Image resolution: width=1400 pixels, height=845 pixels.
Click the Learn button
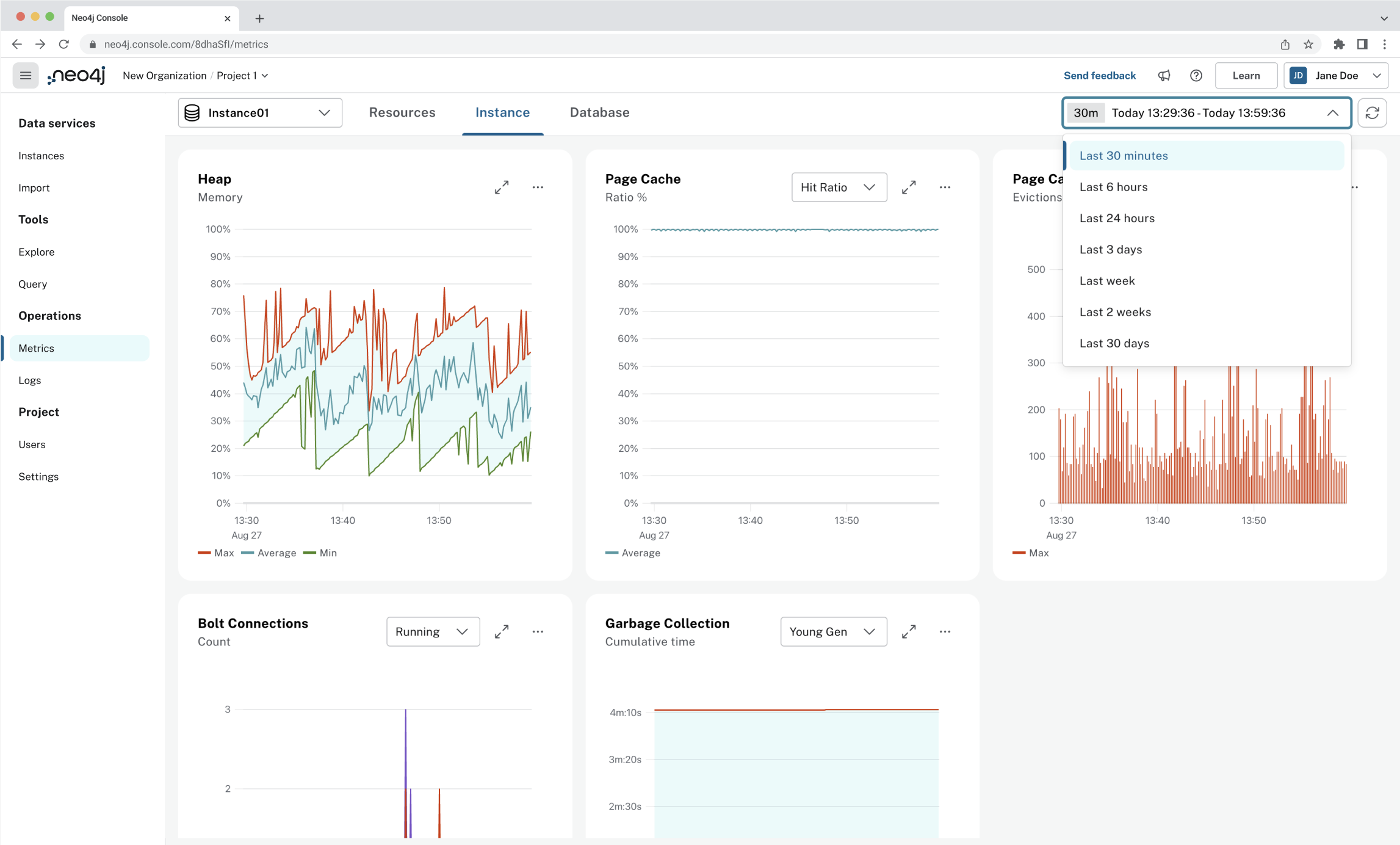(x=1246, y=76)
